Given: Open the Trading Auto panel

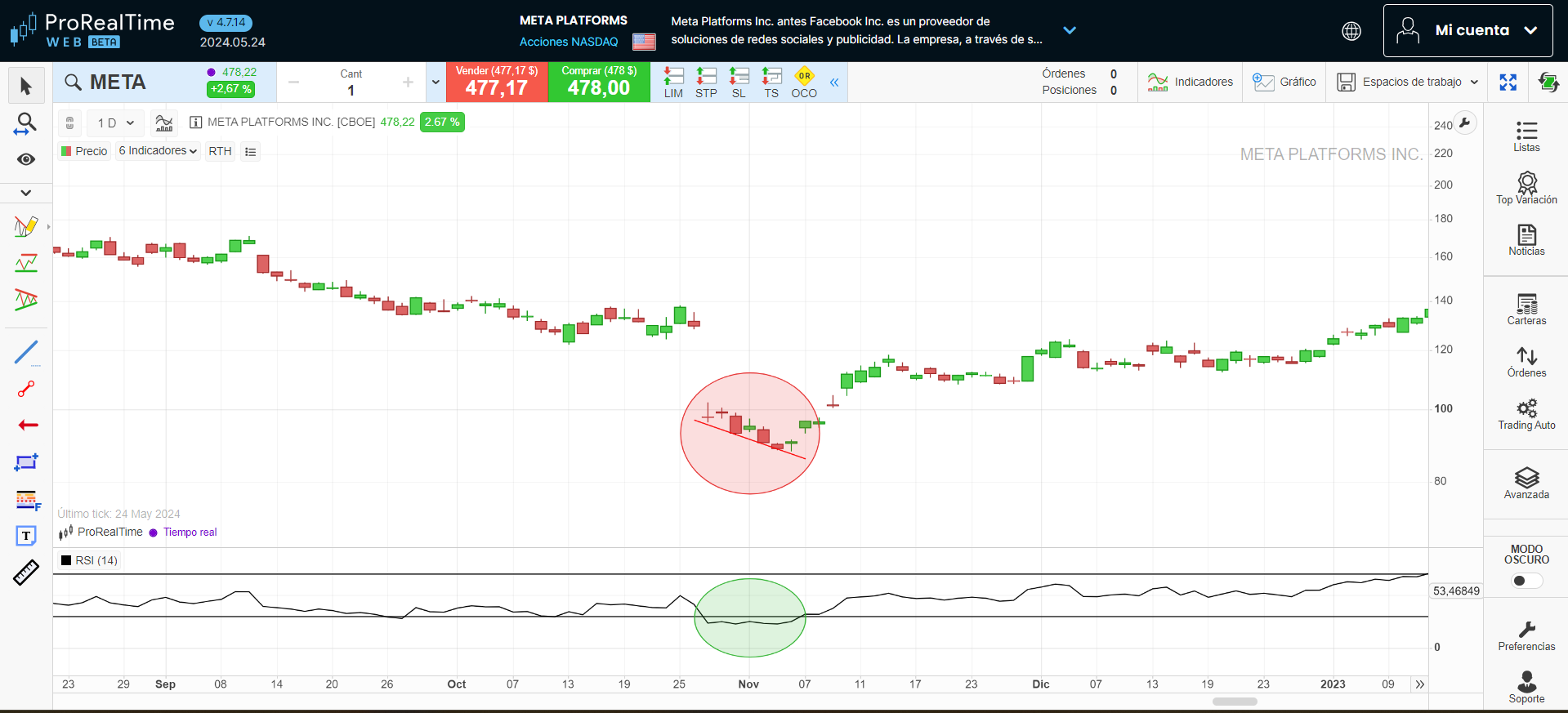Looking at the screenshot, I should tap(1526, 414).
